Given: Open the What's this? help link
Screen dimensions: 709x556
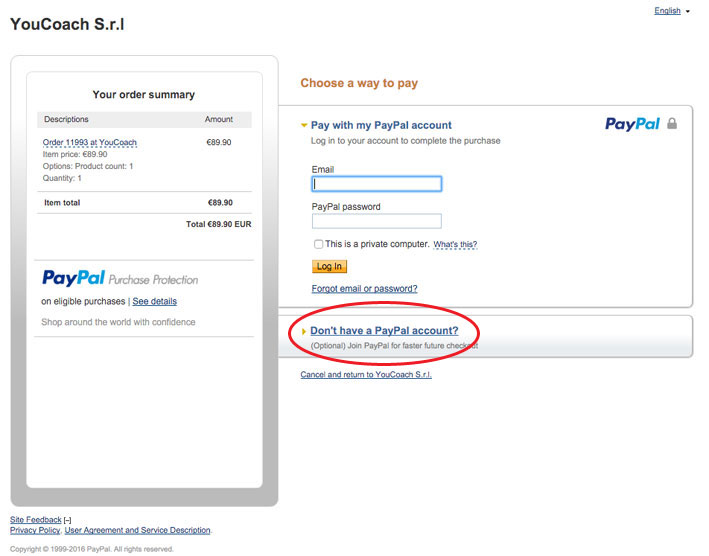Looking at the screenshot, I should point(455,245).
